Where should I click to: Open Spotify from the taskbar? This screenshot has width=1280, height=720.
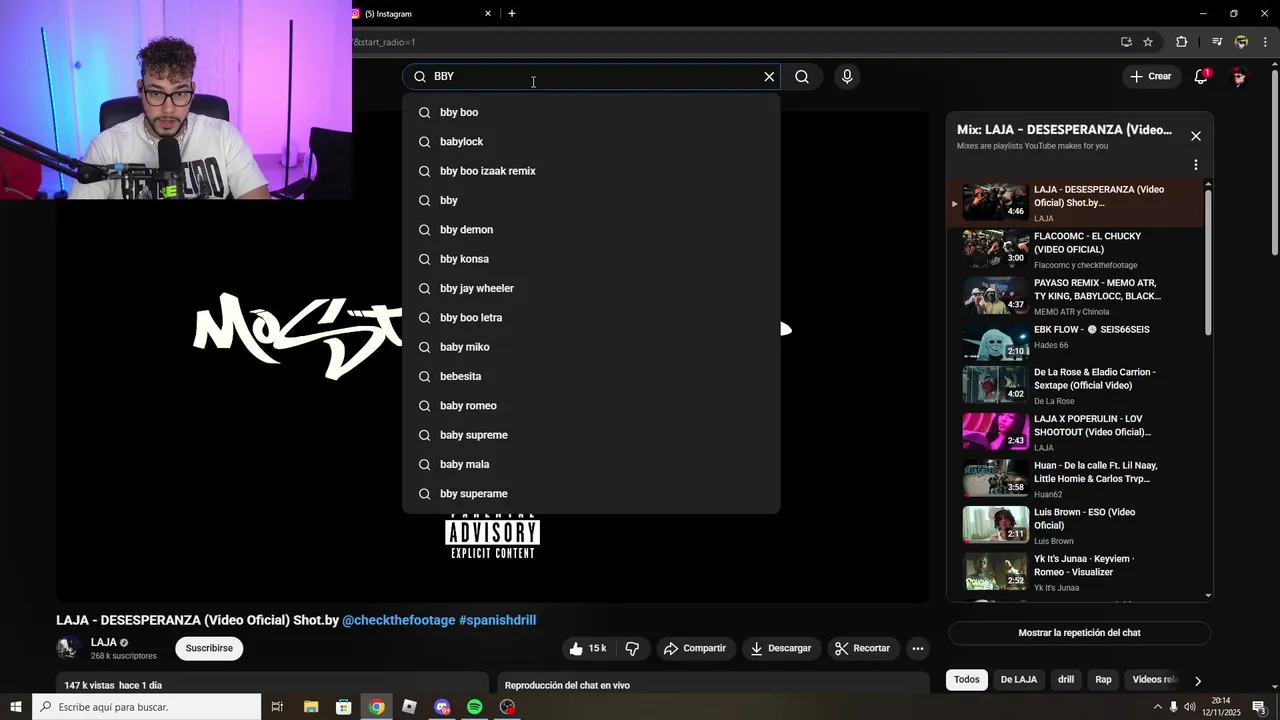pyautogui.click(x=475, y=707)
